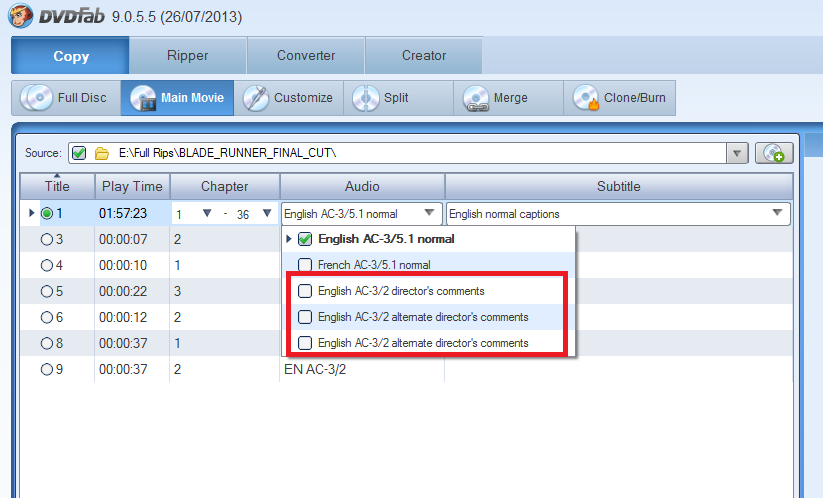The image size is (823, 498).
Task: Expand title 1 row arrow
Action: pyautogui.click(x=31, y=213)
